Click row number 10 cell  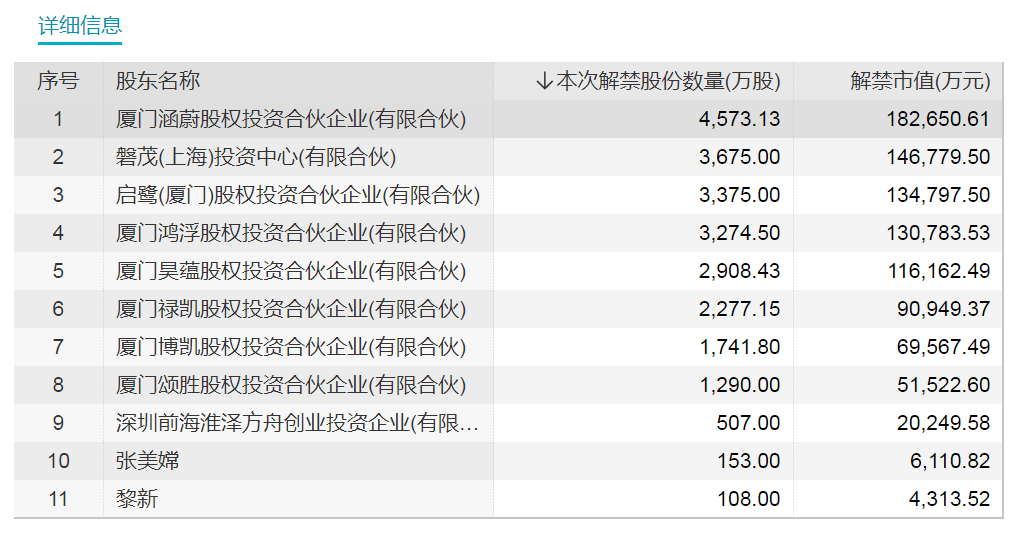58,461
